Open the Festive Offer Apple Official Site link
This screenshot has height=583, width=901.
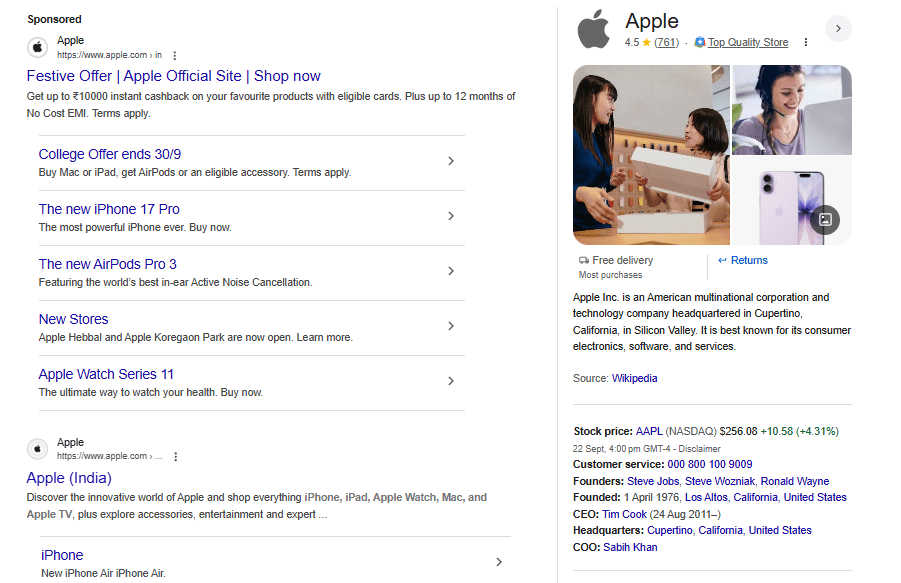[x=173, y=76]
